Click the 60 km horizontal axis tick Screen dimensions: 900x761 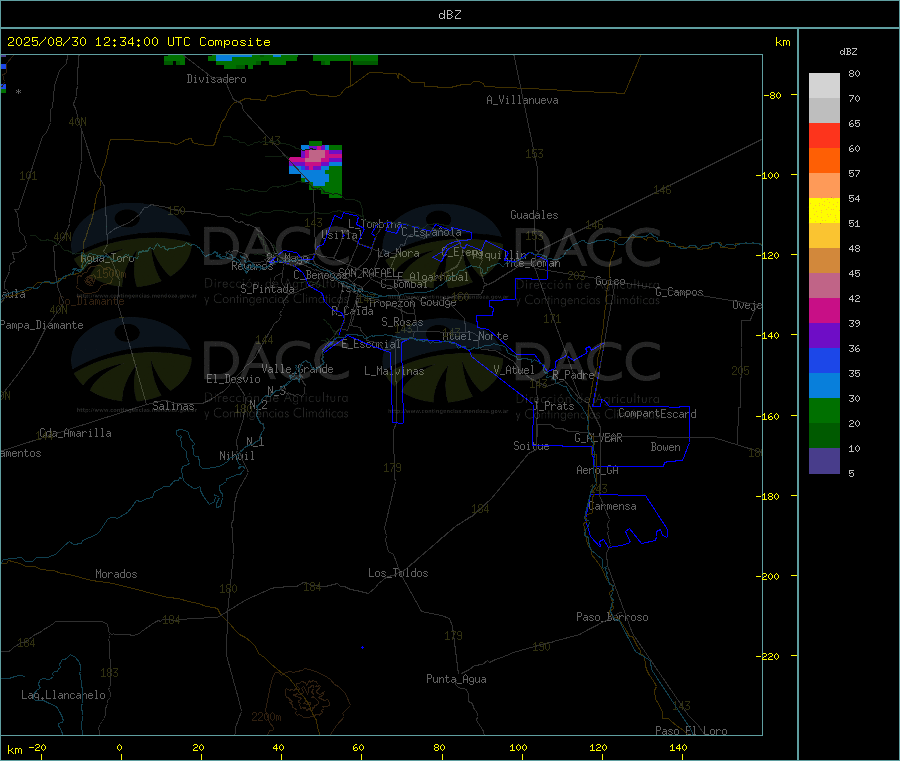tap(358, 747)
